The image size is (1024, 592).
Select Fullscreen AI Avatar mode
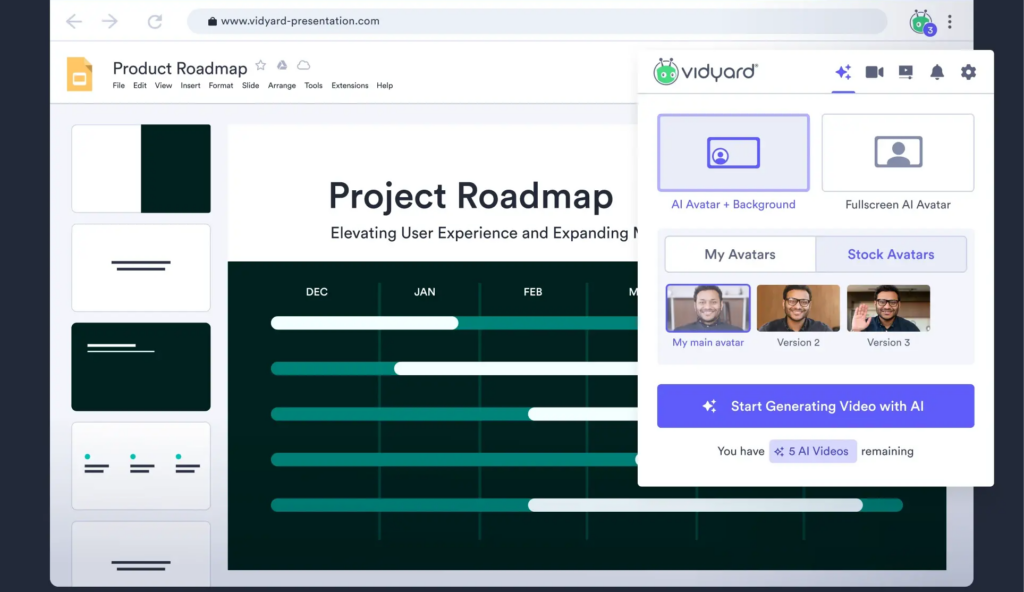(x=898, y=153)
